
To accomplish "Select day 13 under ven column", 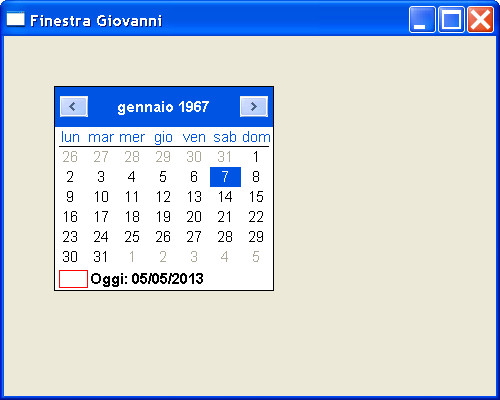I will tap(194, 197).
